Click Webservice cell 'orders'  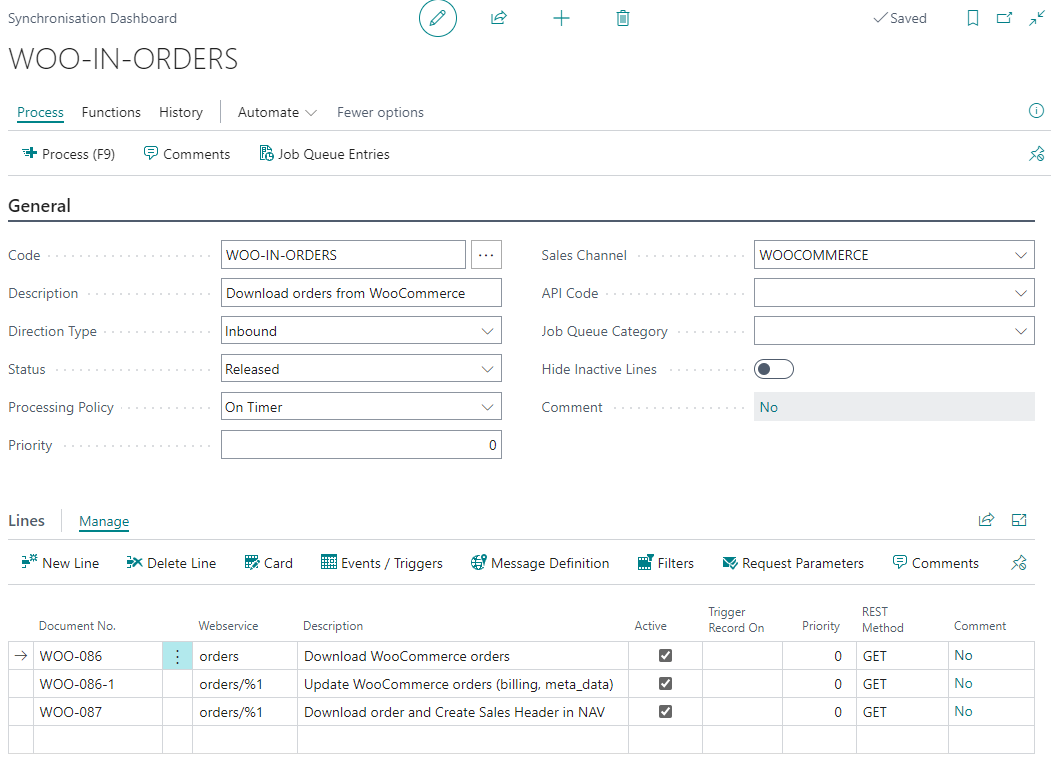click(x=245, y=656)
